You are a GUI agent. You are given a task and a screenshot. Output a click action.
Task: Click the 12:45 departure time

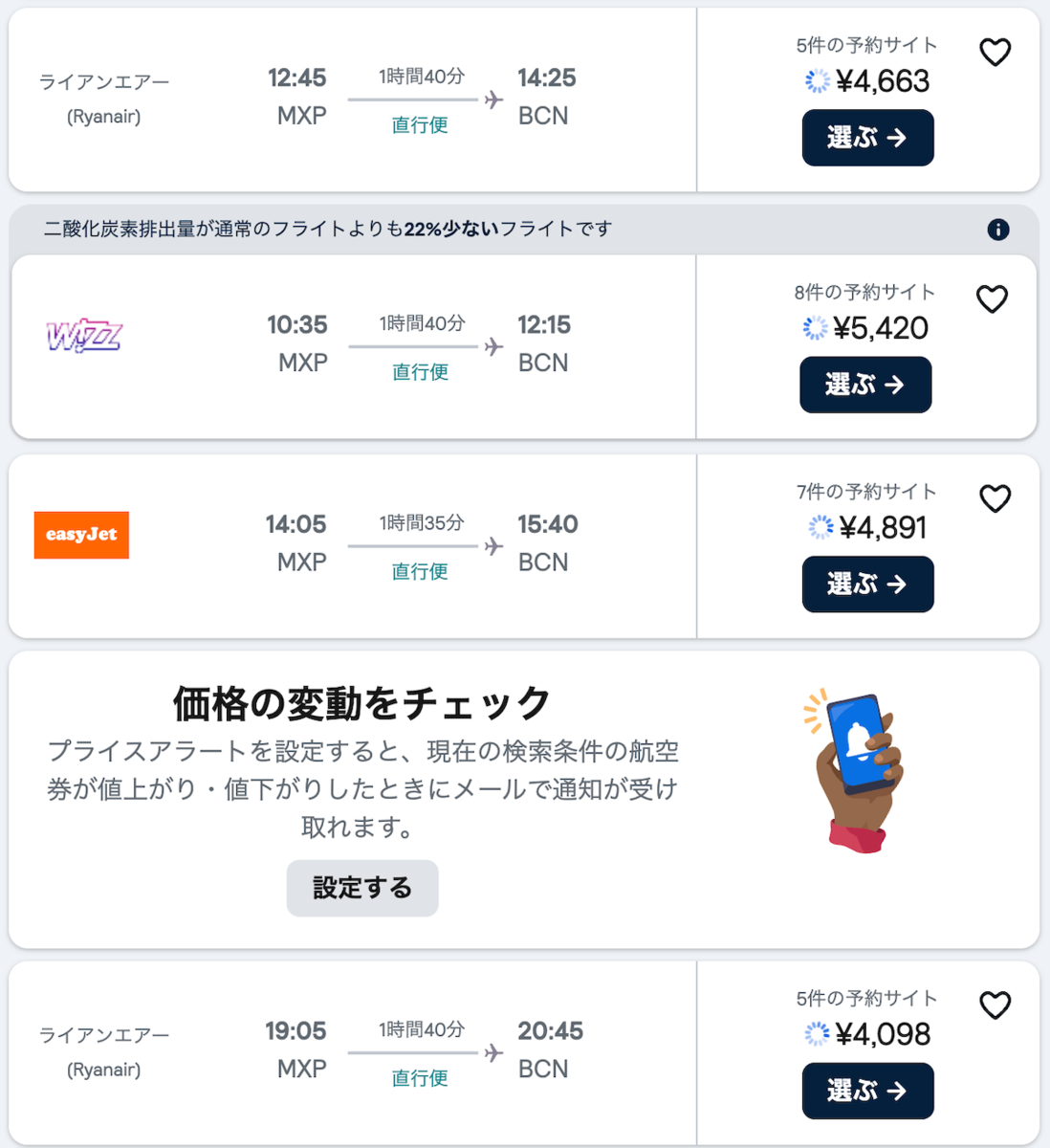point(296,78)
